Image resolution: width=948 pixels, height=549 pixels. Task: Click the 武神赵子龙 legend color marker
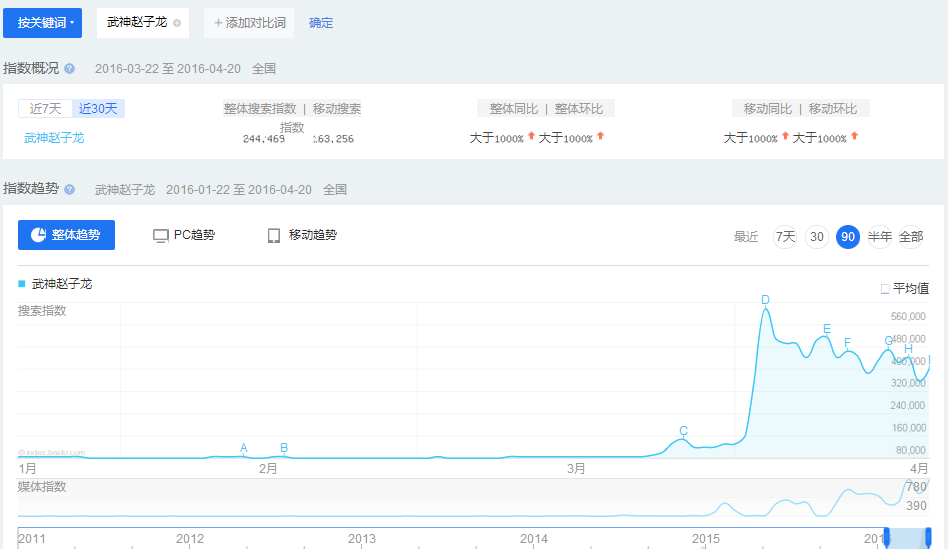coord(22,284)
